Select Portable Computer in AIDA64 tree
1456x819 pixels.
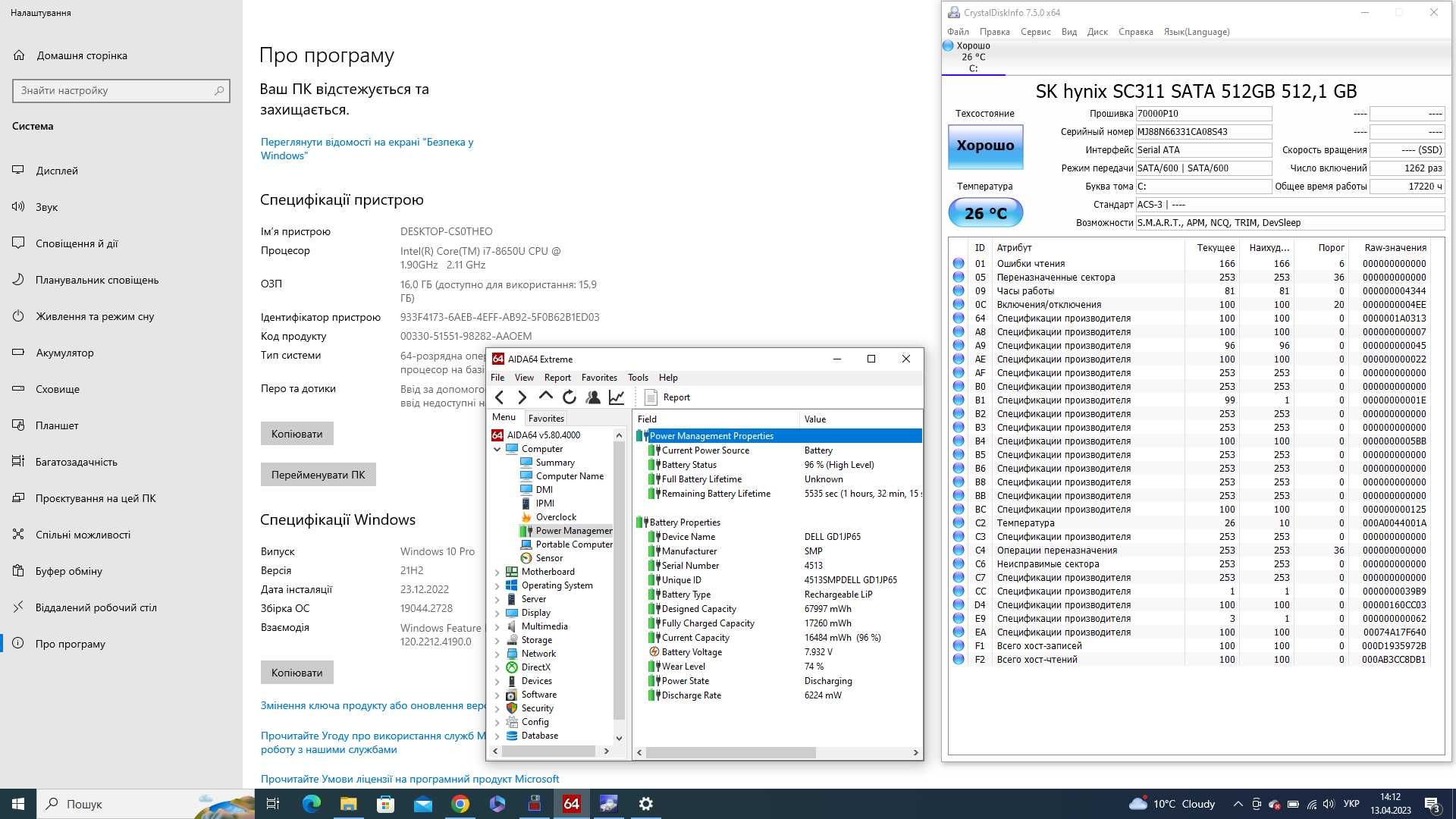[x=574, y=544]
